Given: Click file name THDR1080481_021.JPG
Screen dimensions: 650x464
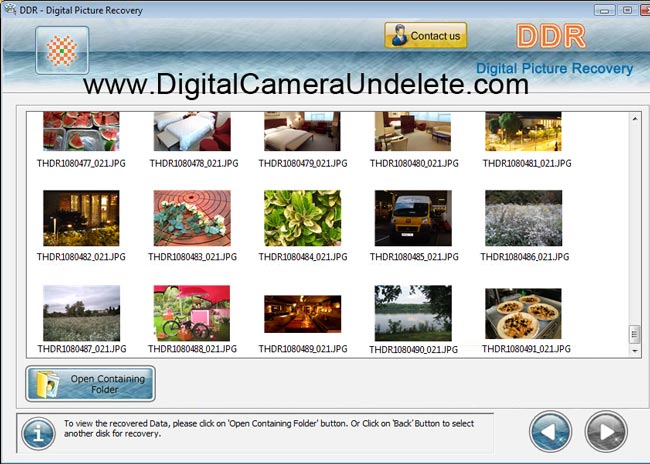Looking at the screenshot, I should pyautogui.click(x=527, y=163).
